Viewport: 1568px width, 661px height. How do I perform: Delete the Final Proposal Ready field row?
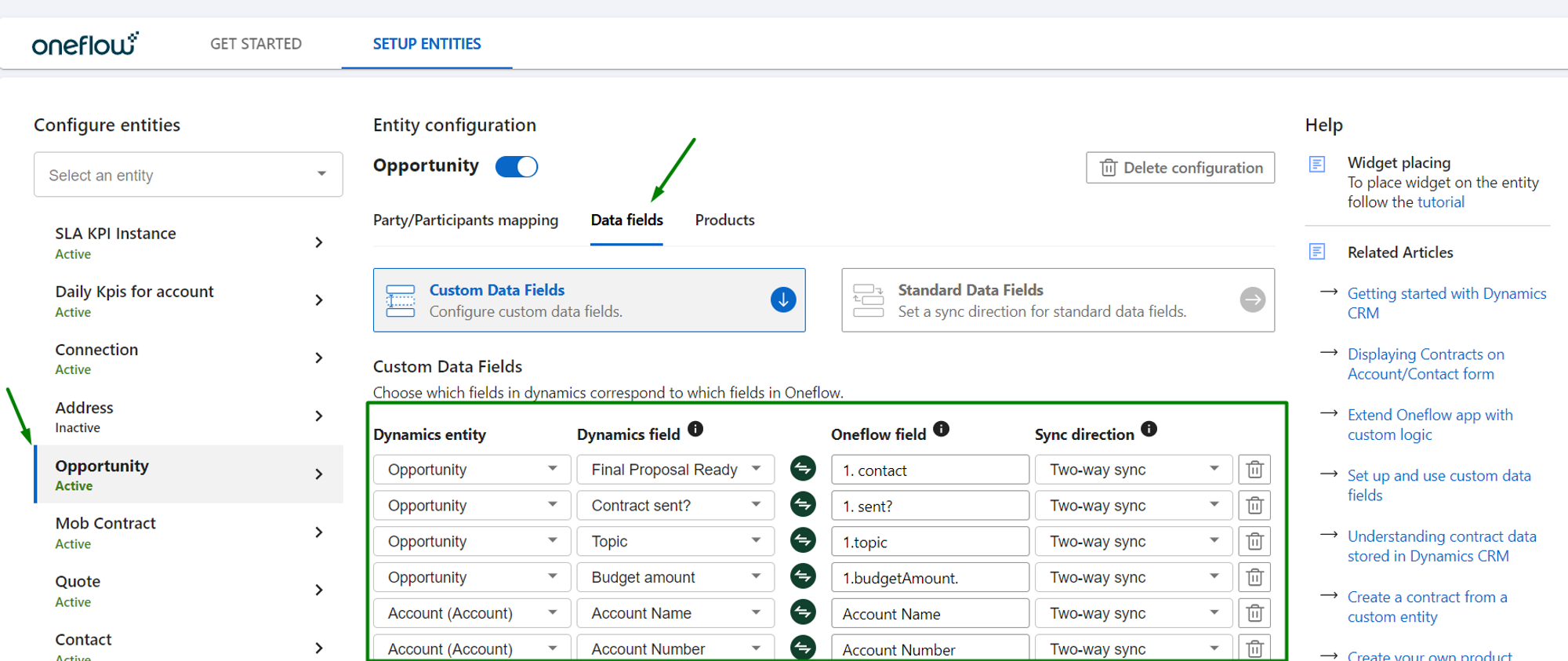1254,470
